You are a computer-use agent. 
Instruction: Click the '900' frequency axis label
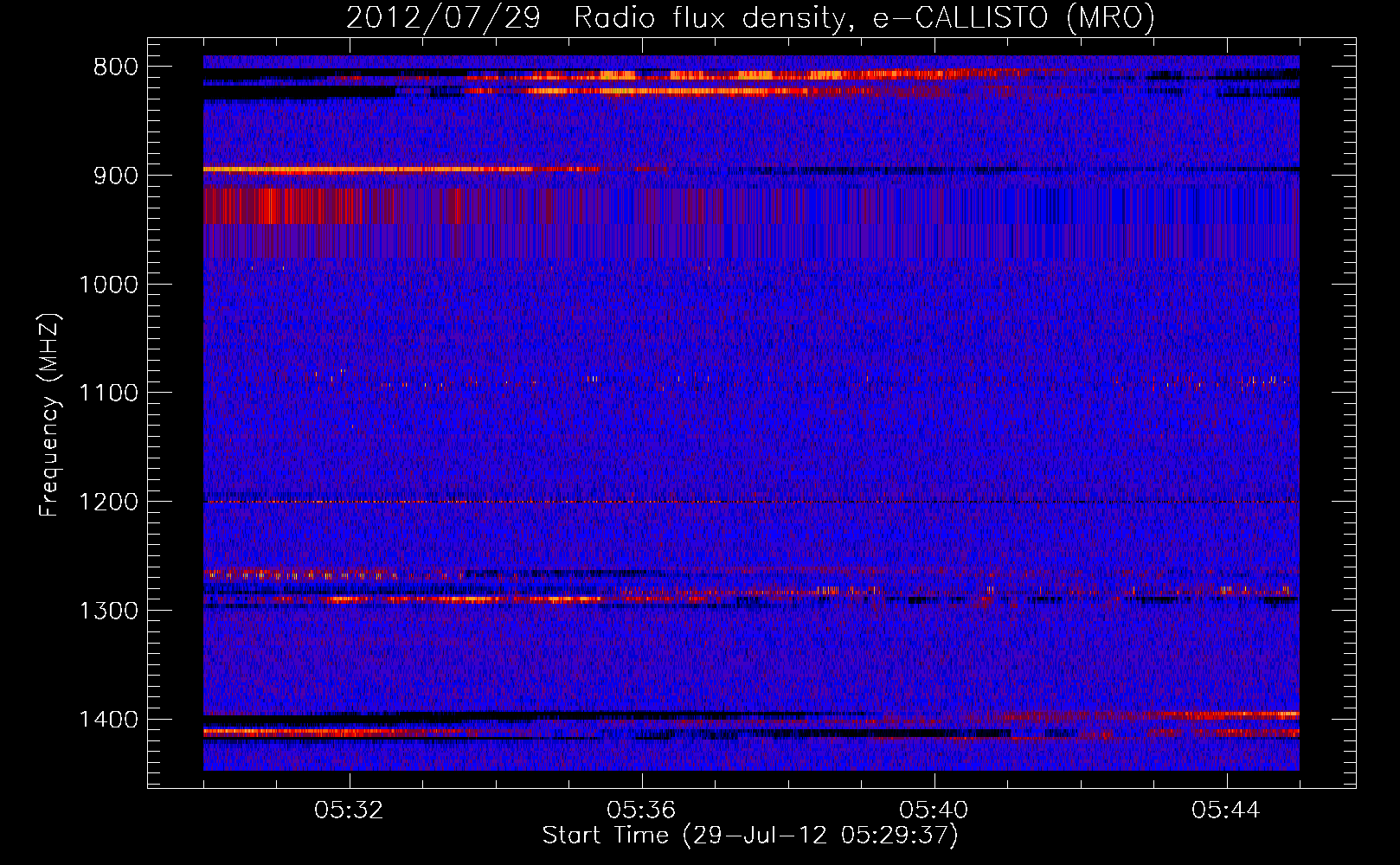[x=115, y=176]
